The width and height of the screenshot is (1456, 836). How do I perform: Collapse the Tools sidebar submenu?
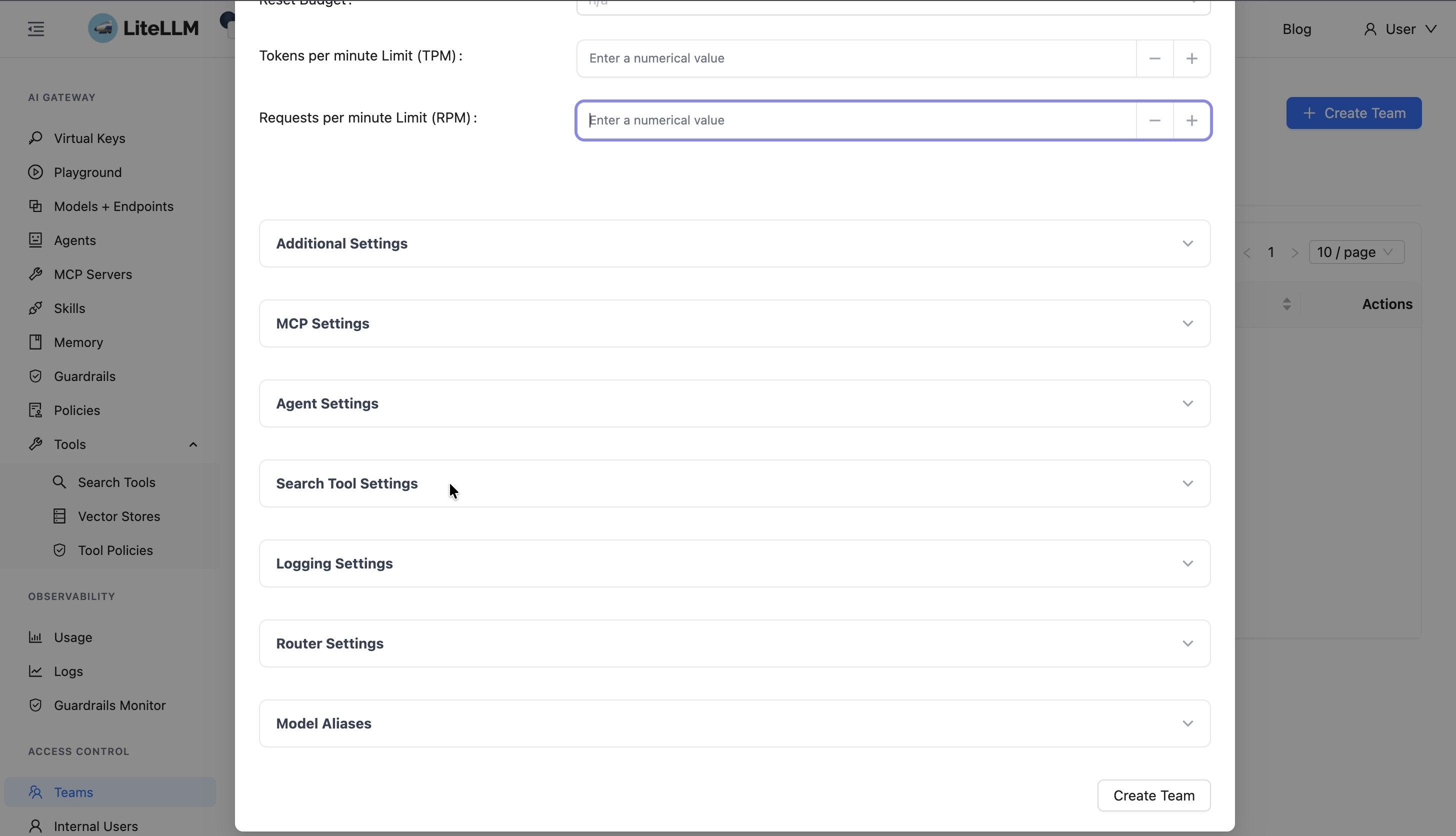(x=193, y=444)
